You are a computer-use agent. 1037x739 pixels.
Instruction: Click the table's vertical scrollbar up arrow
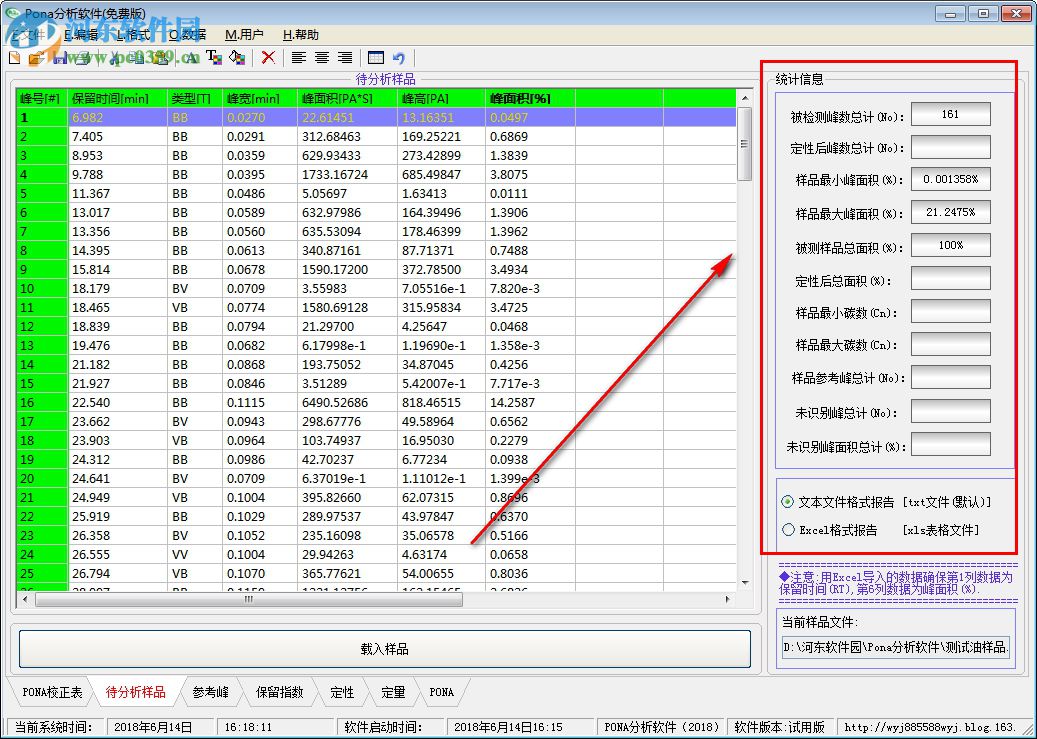(x=745, y=99)
